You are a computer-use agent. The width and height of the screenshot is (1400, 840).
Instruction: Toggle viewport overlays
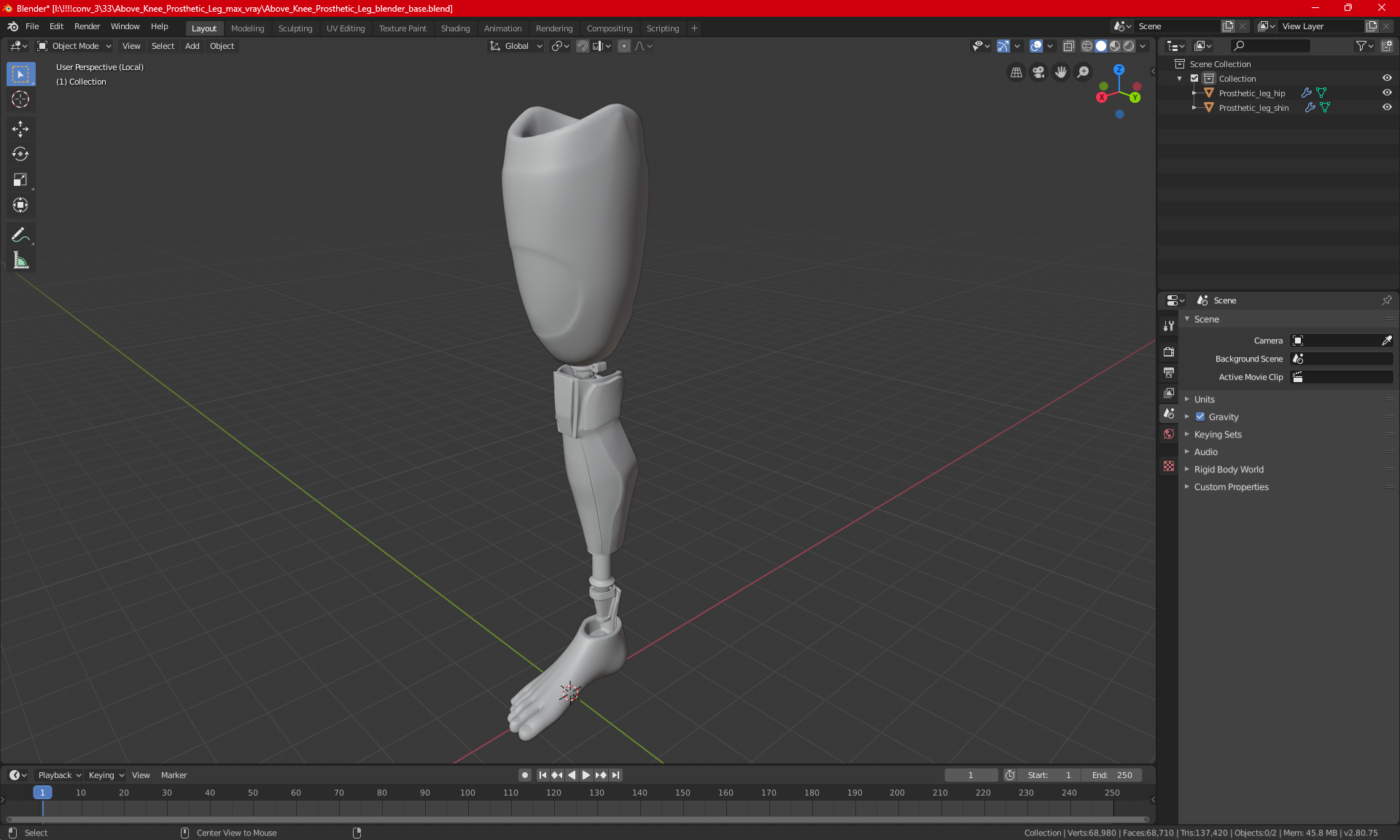1036,46
